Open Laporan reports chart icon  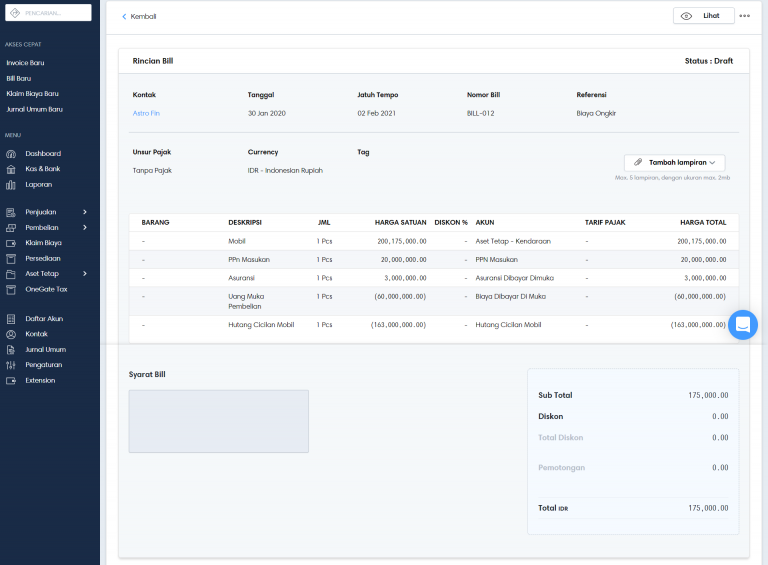tap(11, 185)
